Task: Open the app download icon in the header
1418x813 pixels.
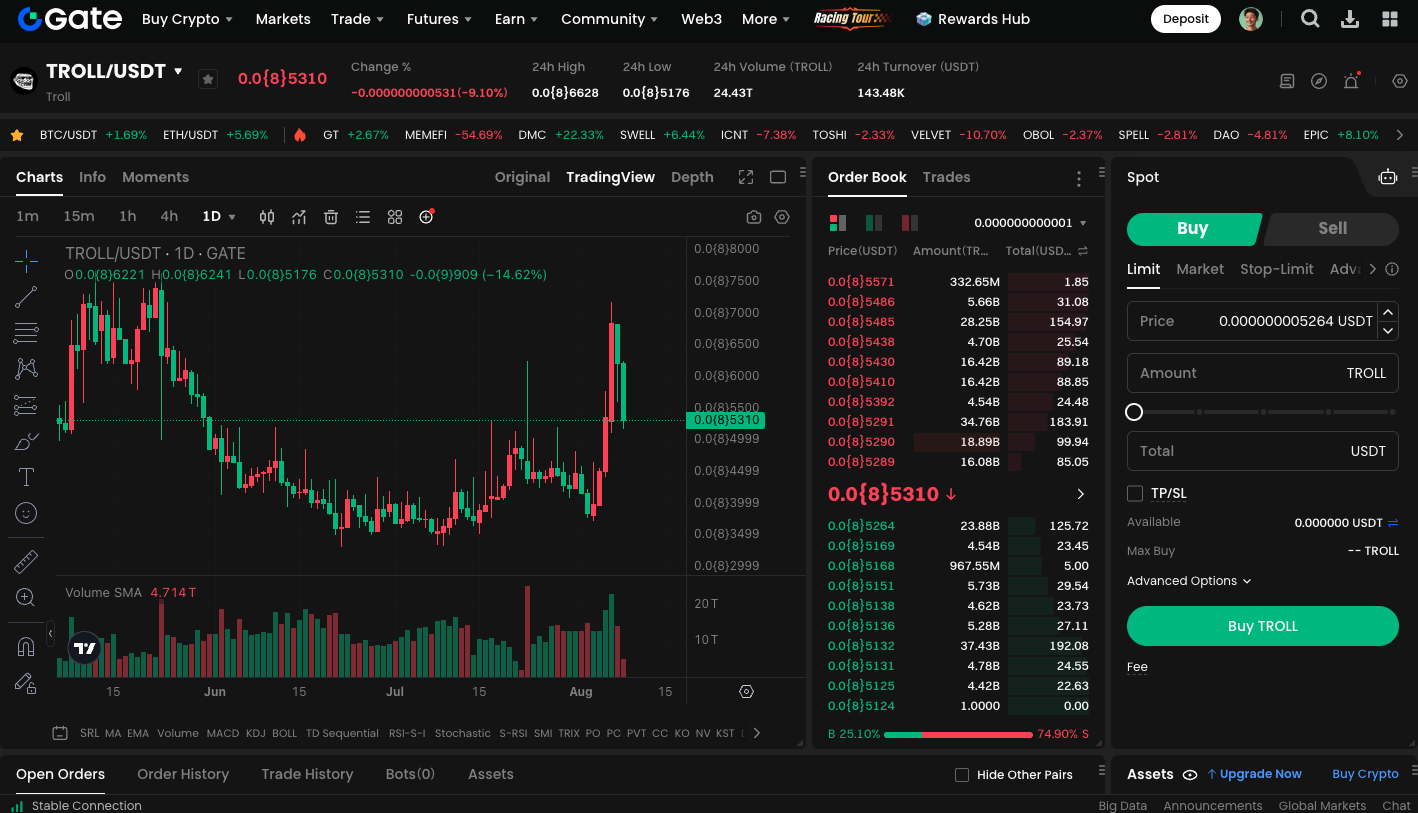Action: click(x=1350, y=19)
